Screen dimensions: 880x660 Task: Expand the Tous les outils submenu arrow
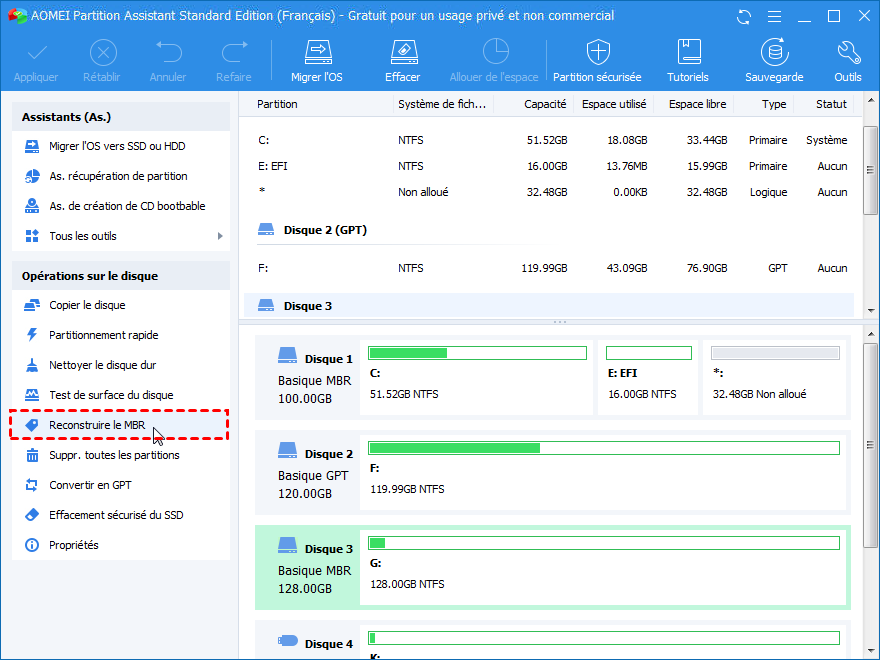(220, 236)
